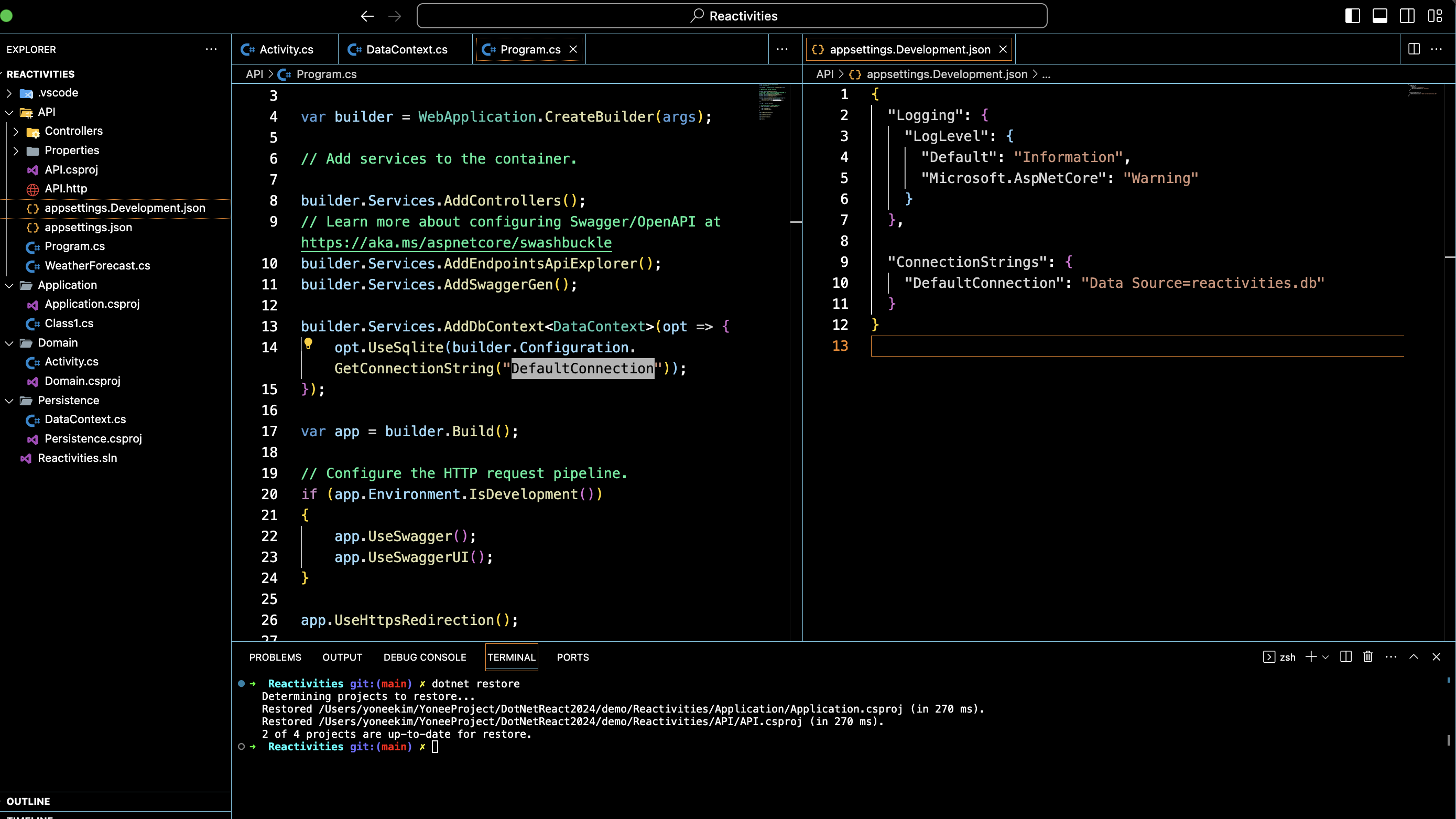Screen dimensions: 1456x819
Task: Toggle the primary side bar layout icon
Action: [x=1352, y=16]
